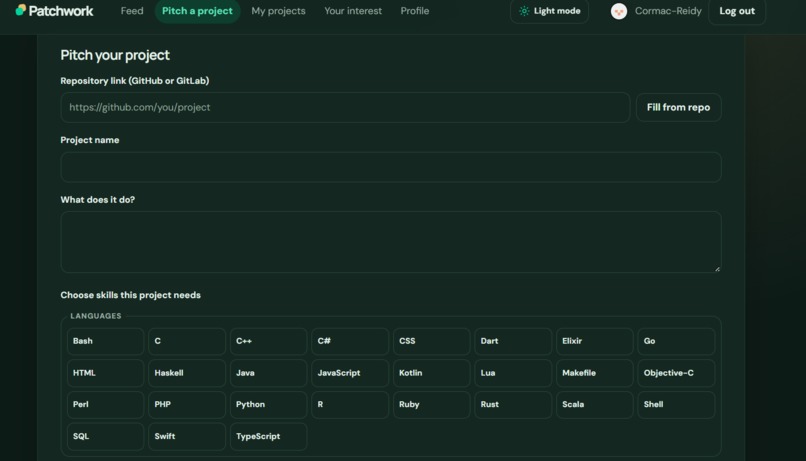
Task: Click the What does it do textarea
Action: pos(391,242)
